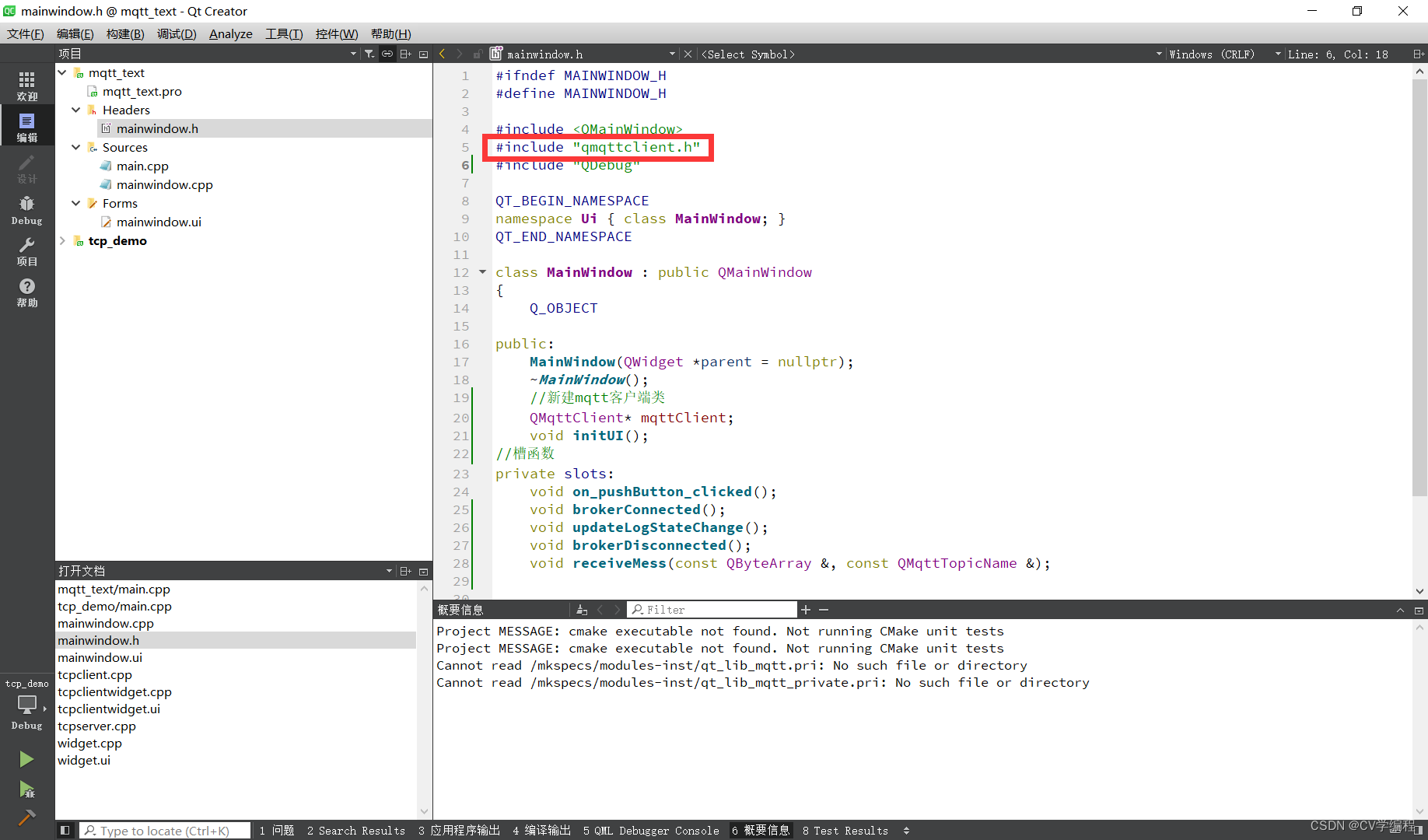The image size is (1428, 840).
Task: Open tcpclientwidget.cpp from open documents
Action: point(114,691)
